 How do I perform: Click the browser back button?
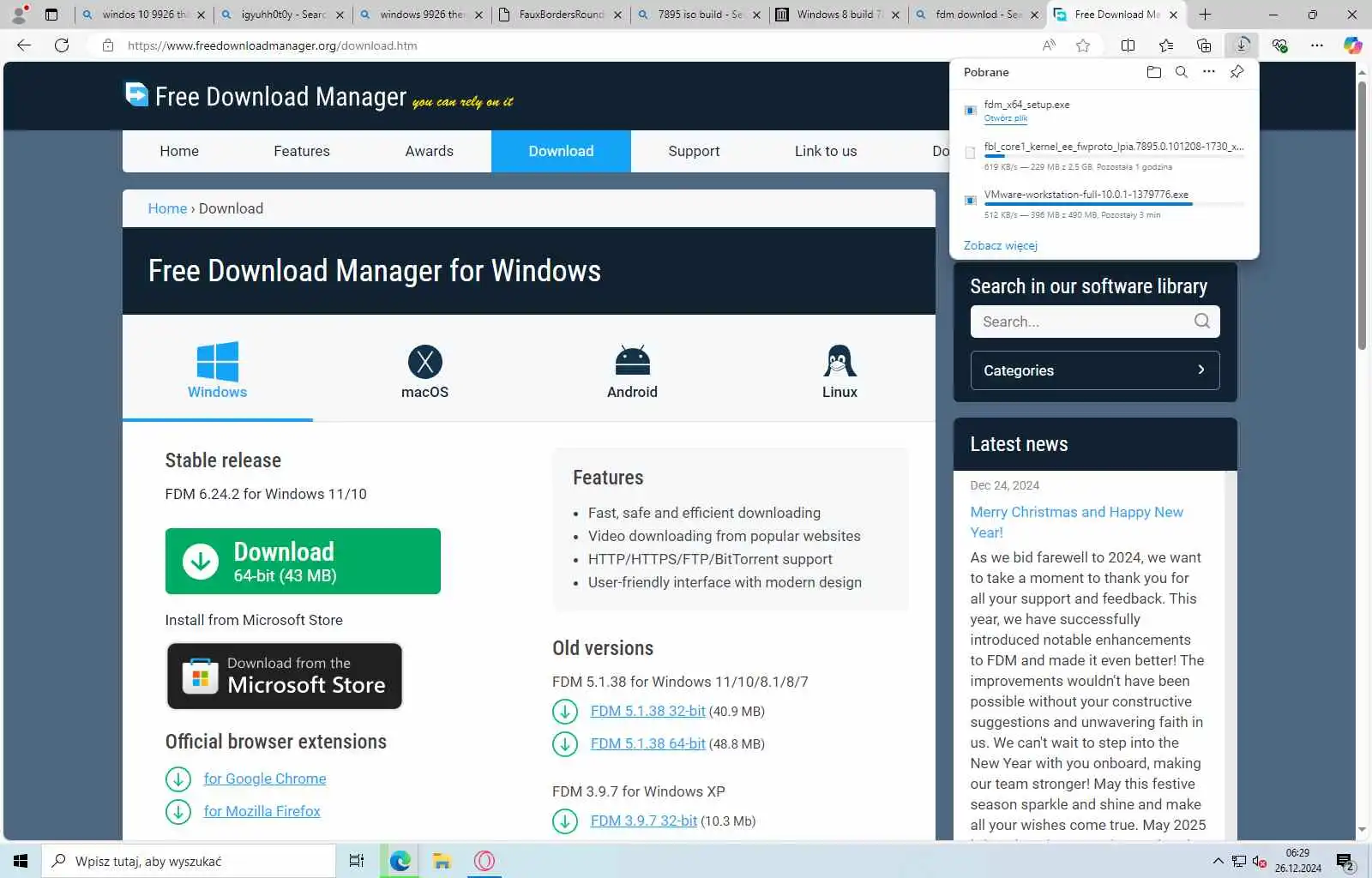(x=24, y=45)
